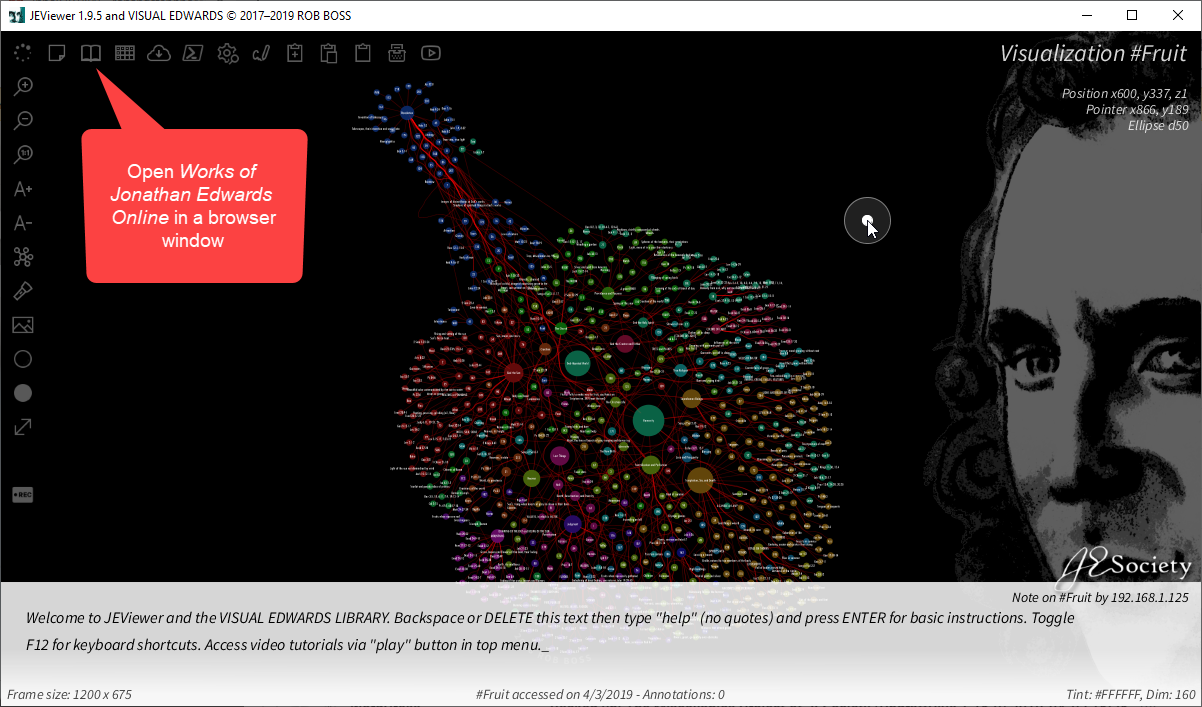The height and width of the screenshot is (707, 1202).
Task: Click the welcome text note field
Action: pyautogui.click(x=550, y=631)
